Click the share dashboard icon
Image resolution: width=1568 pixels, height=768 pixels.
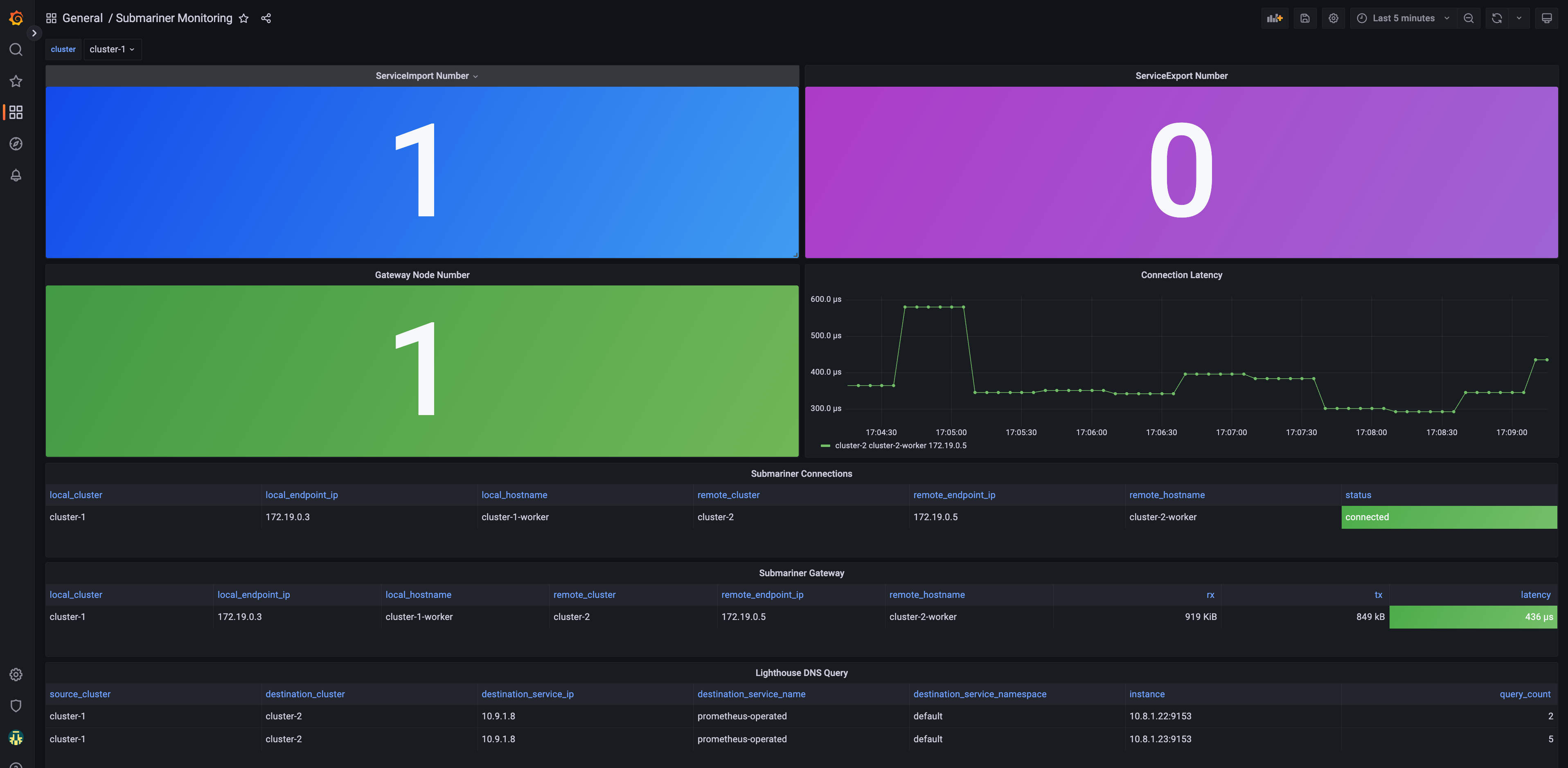(266, 18)
